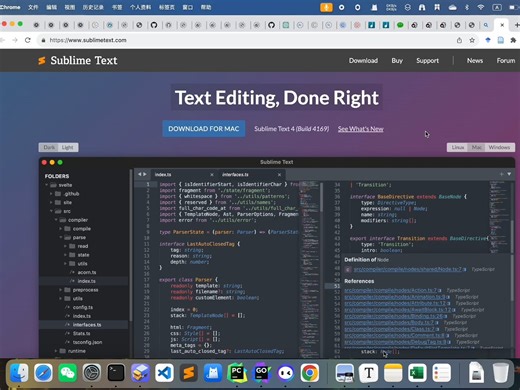The height and width of the screenshot is (390, 520).
Task: Open the Support link
Action: click(x=427, y=61)
